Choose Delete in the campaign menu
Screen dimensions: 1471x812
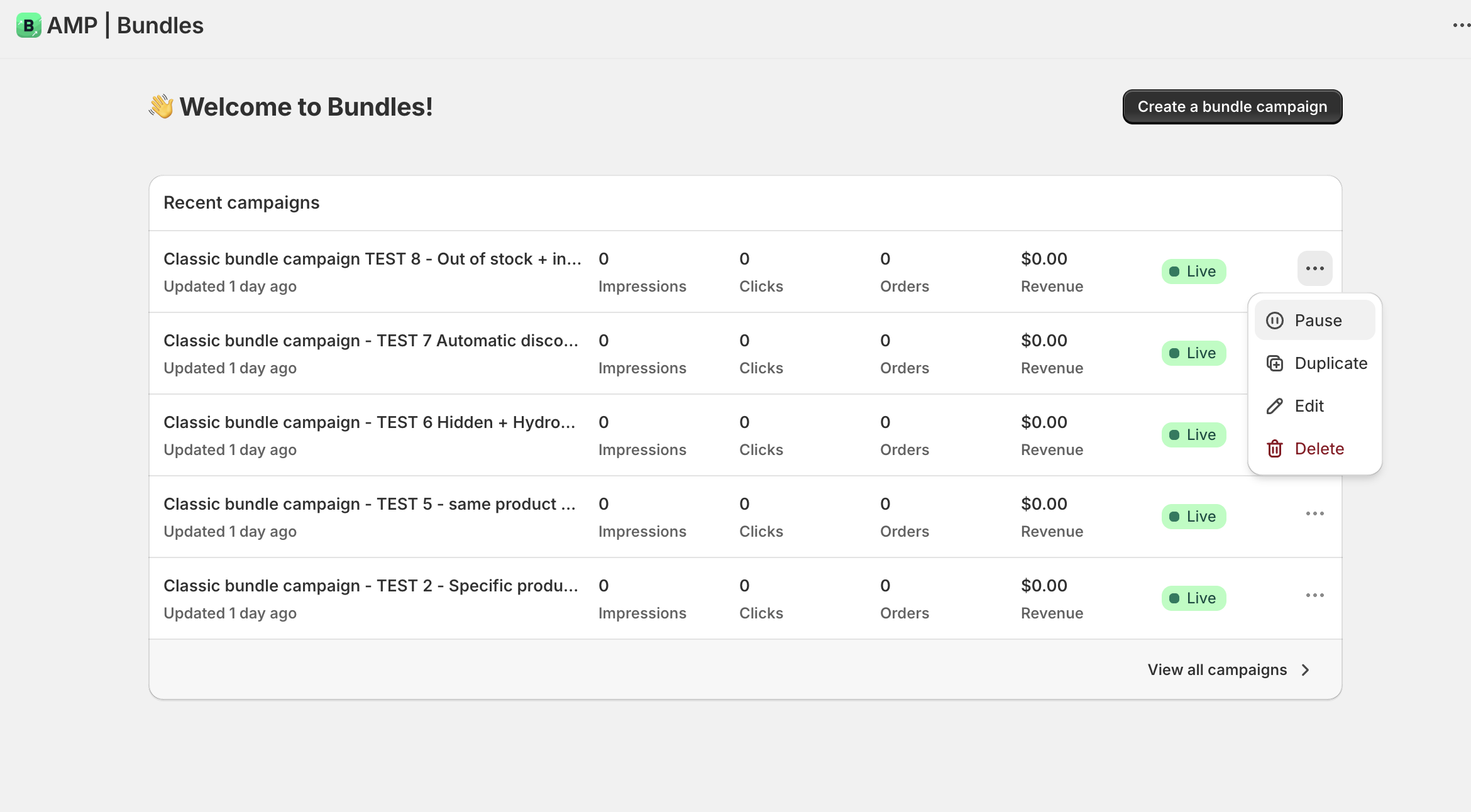pos(1319,449)
